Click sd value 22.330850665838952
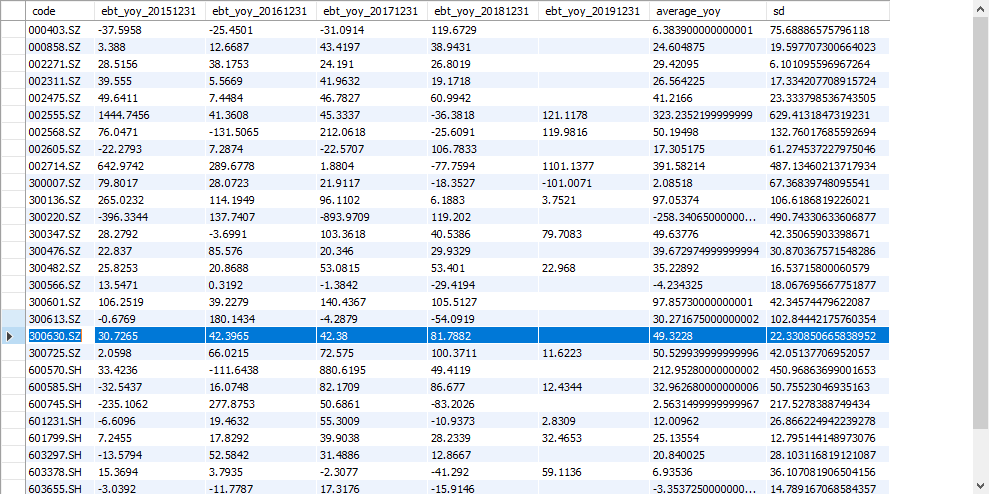This screenshot has height=494, width=989. pos(828,336)
